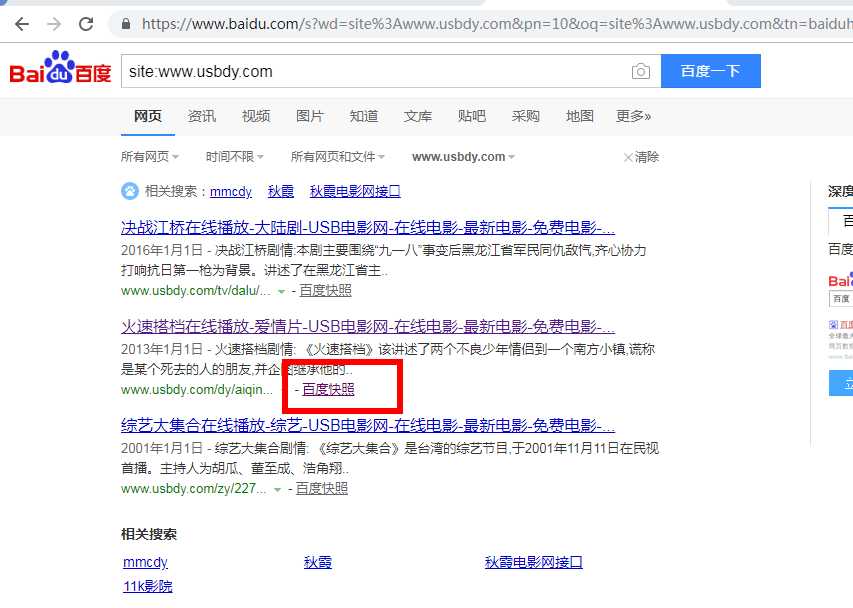
Task: Click the green URL www.usbdy.com/tv/dalu/...
Action: [196, 291]
